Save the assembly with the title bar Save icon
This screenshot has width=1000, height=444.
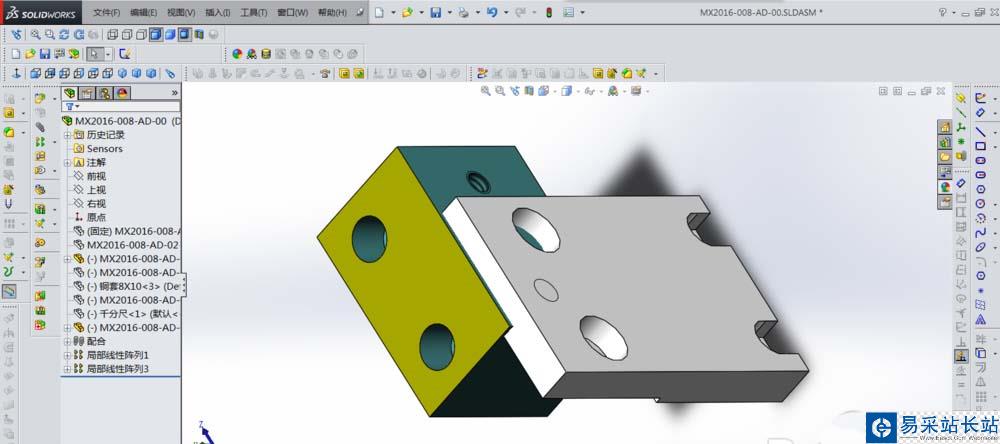point(436,12)
